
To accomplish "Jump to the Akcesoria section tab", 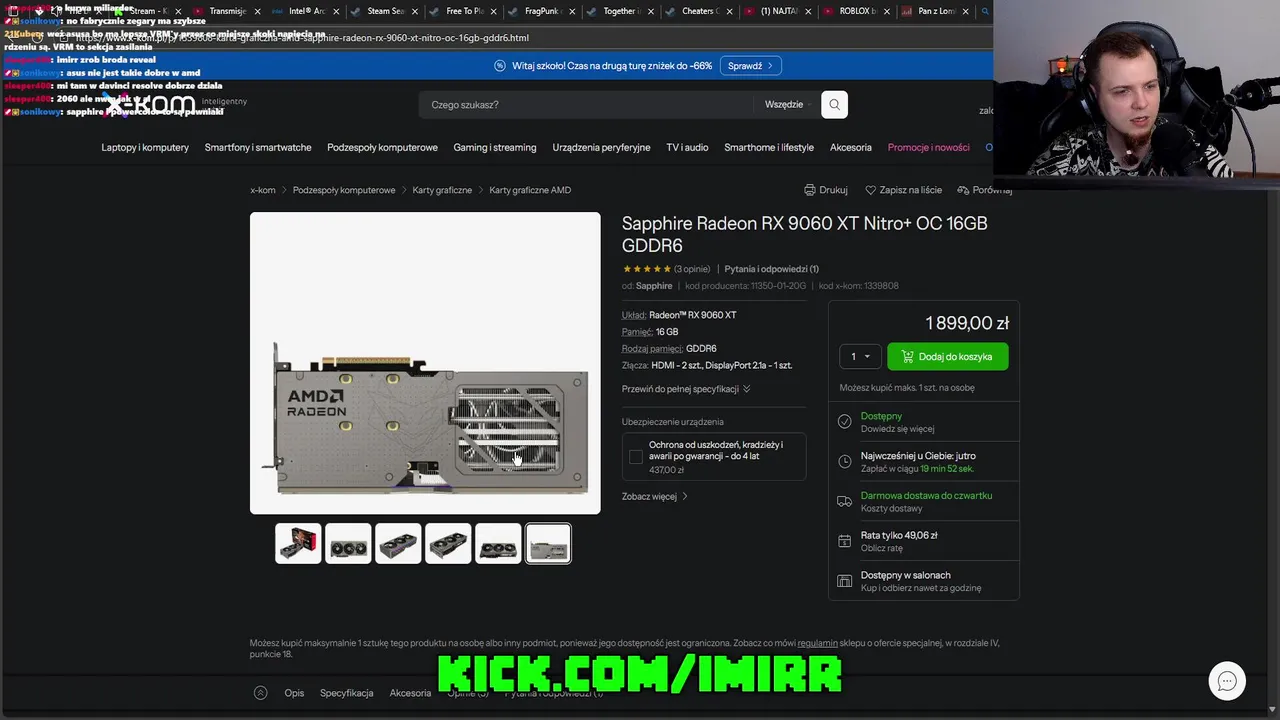I will (x=410, y=693).
